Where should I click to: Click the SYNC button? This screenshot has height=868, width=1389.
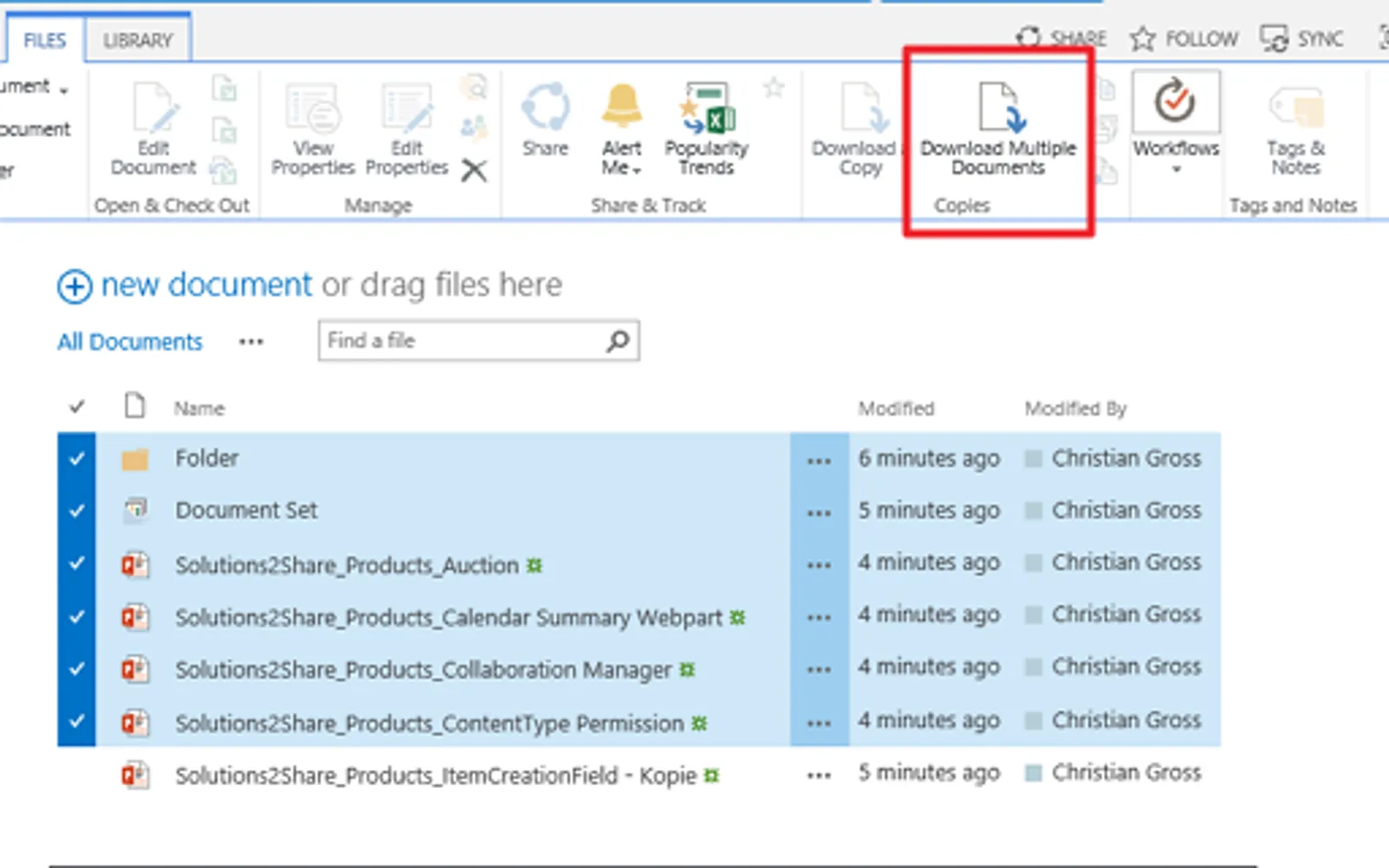1302,38
